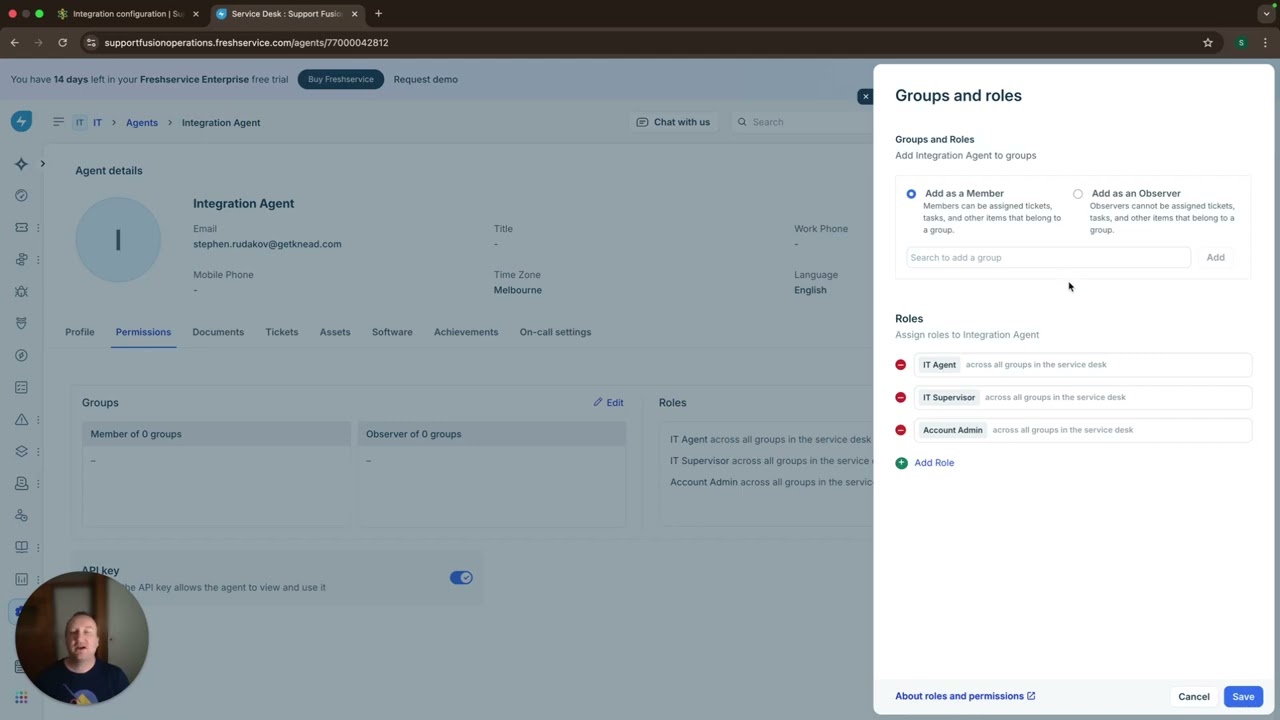
Task: Open the Reports chart icon in sidebar
Action: 21,579
